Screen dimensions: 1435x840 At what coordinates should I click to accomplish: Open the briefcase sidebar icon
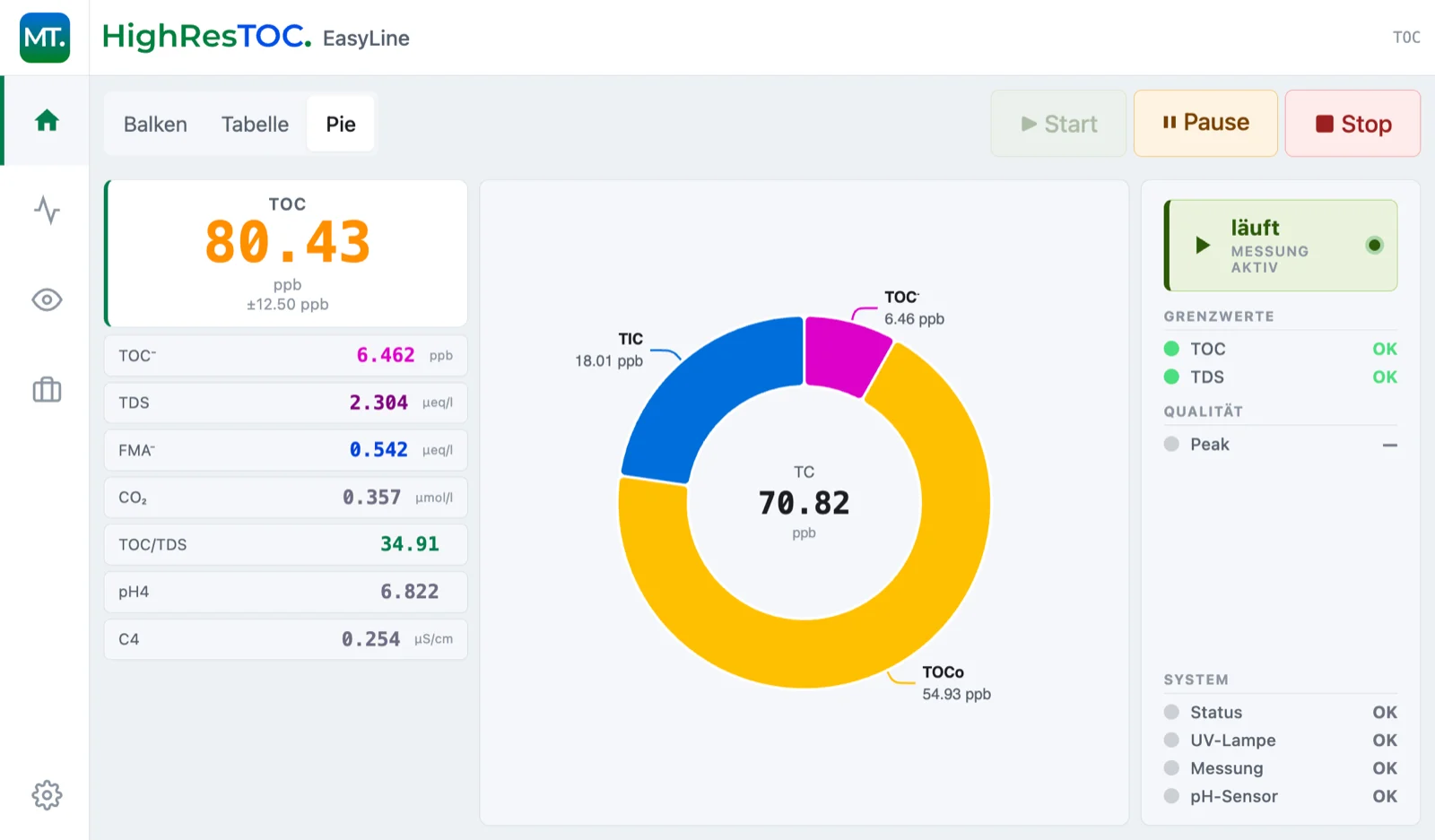point(47,389)
